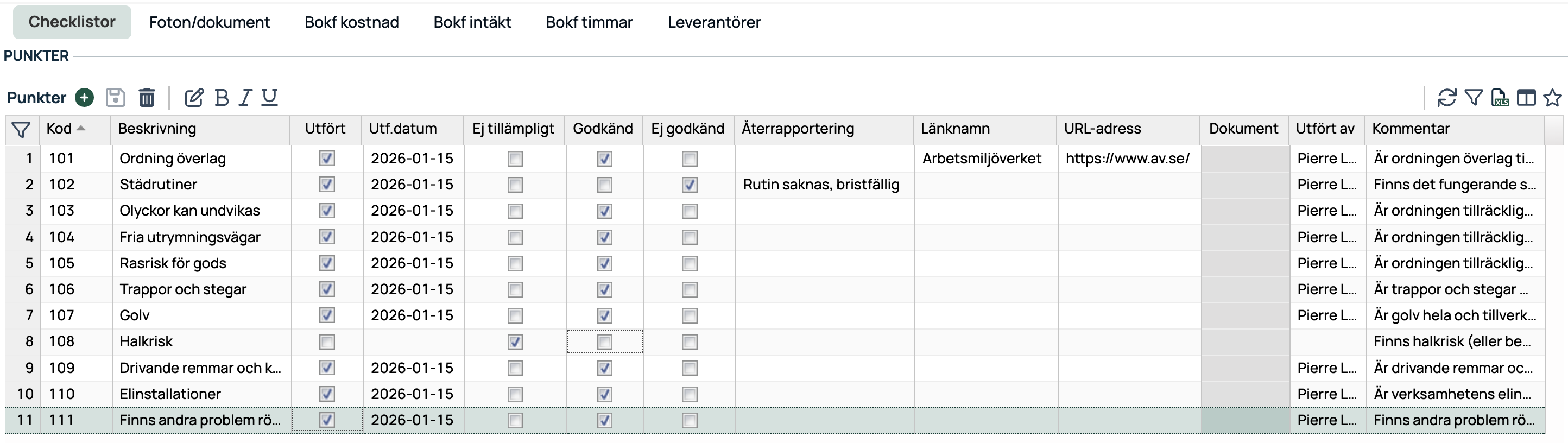Screen dimensions: 1568x443
Task: Open filter options in right toolbar
Action: click(x=1474, y=97)
